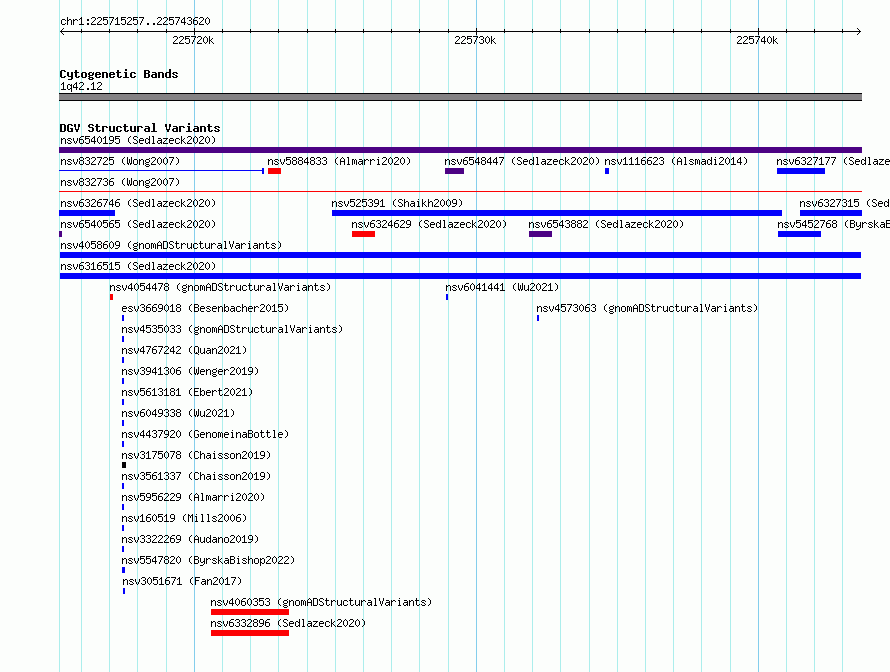Click the chr1:225715257..225743620 coordinates label
Screen dimensions: 890x672
coord(135,21)
